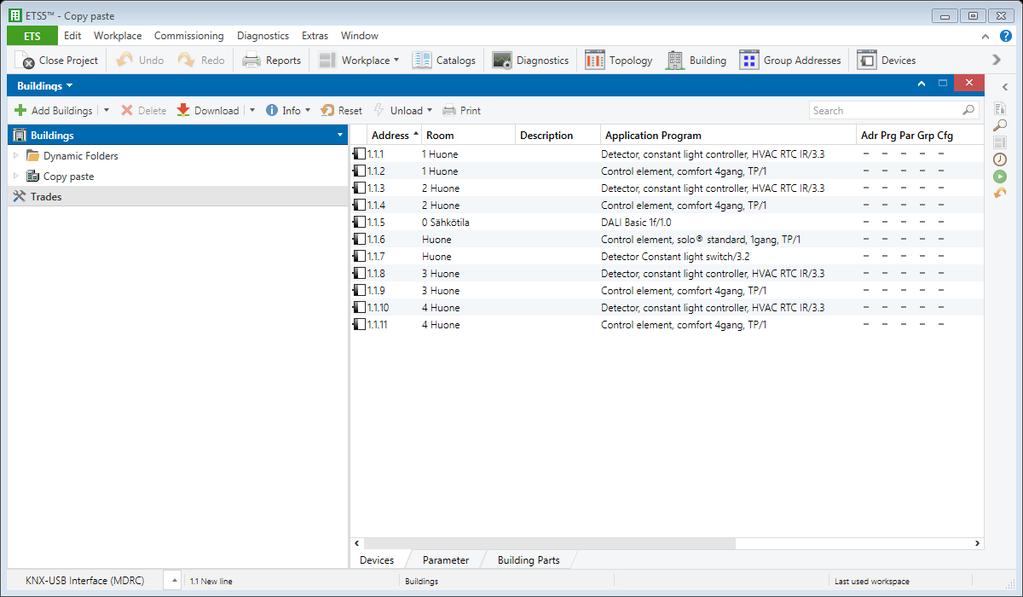Click the KNX-USB Interface status entry
1023x597 pixels.
(85, 580)
